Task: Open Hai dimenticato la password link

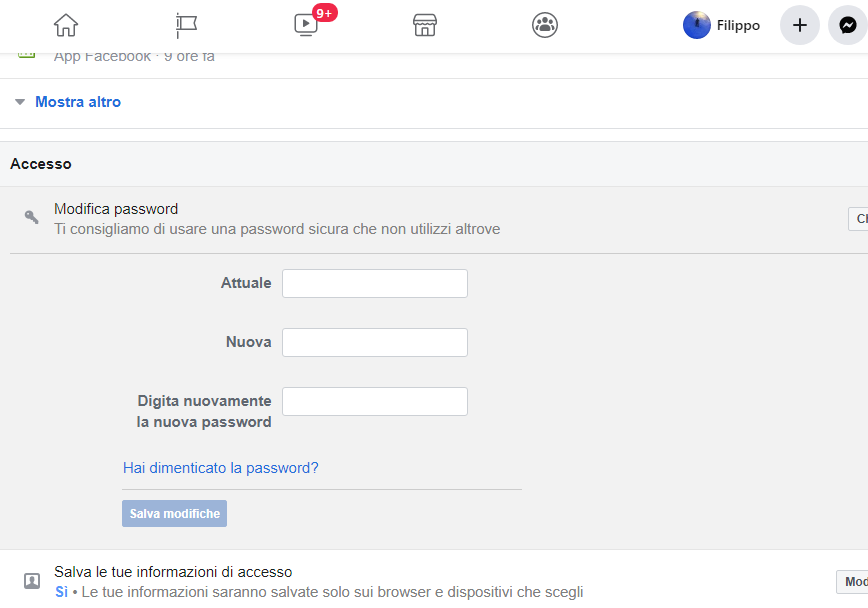Action: (x=220, y=468)
